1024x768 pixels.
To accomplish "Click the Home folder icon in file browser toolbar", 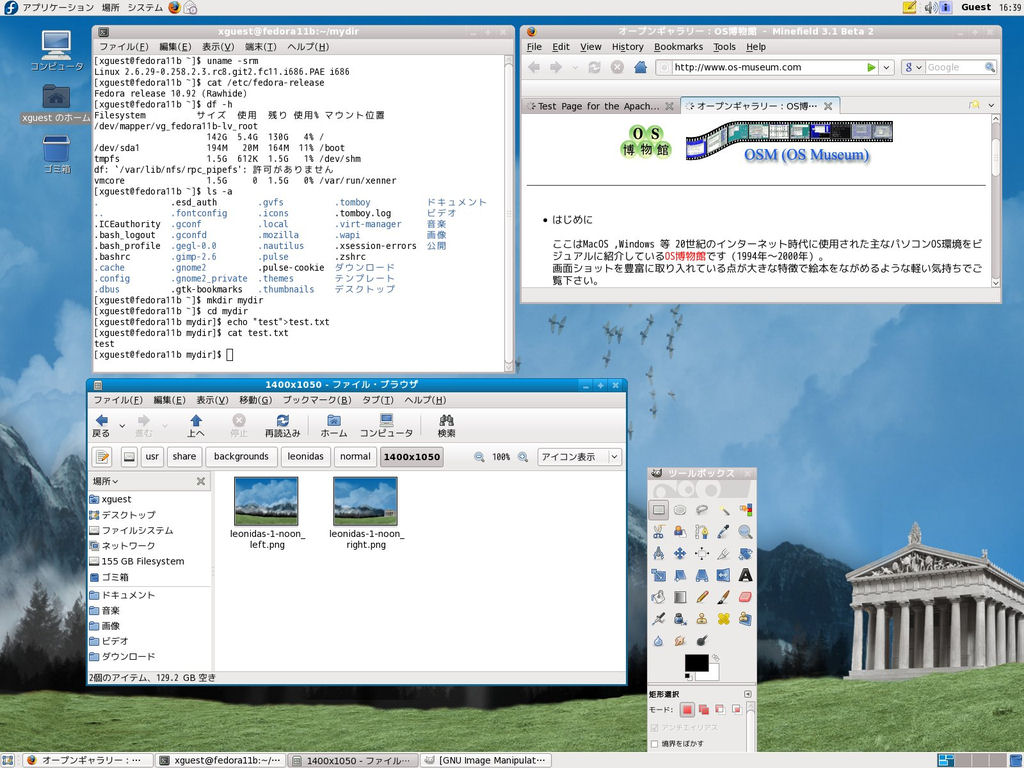I will tap(334, 425).
